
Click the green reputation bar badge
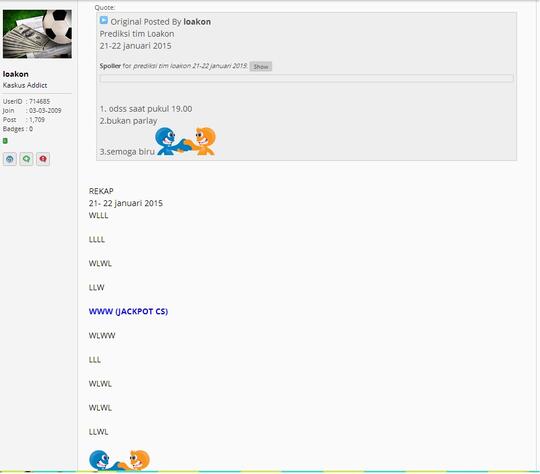5,141
